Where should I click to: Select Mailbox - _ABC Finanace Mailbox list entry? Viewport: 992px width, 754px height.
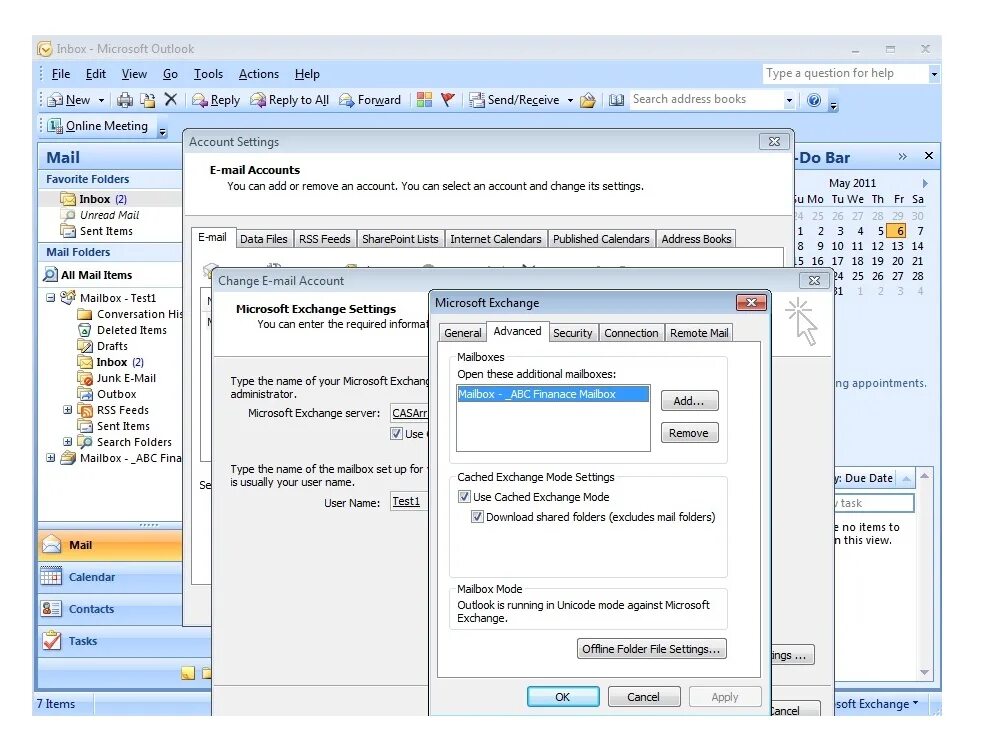pos(553,394)
